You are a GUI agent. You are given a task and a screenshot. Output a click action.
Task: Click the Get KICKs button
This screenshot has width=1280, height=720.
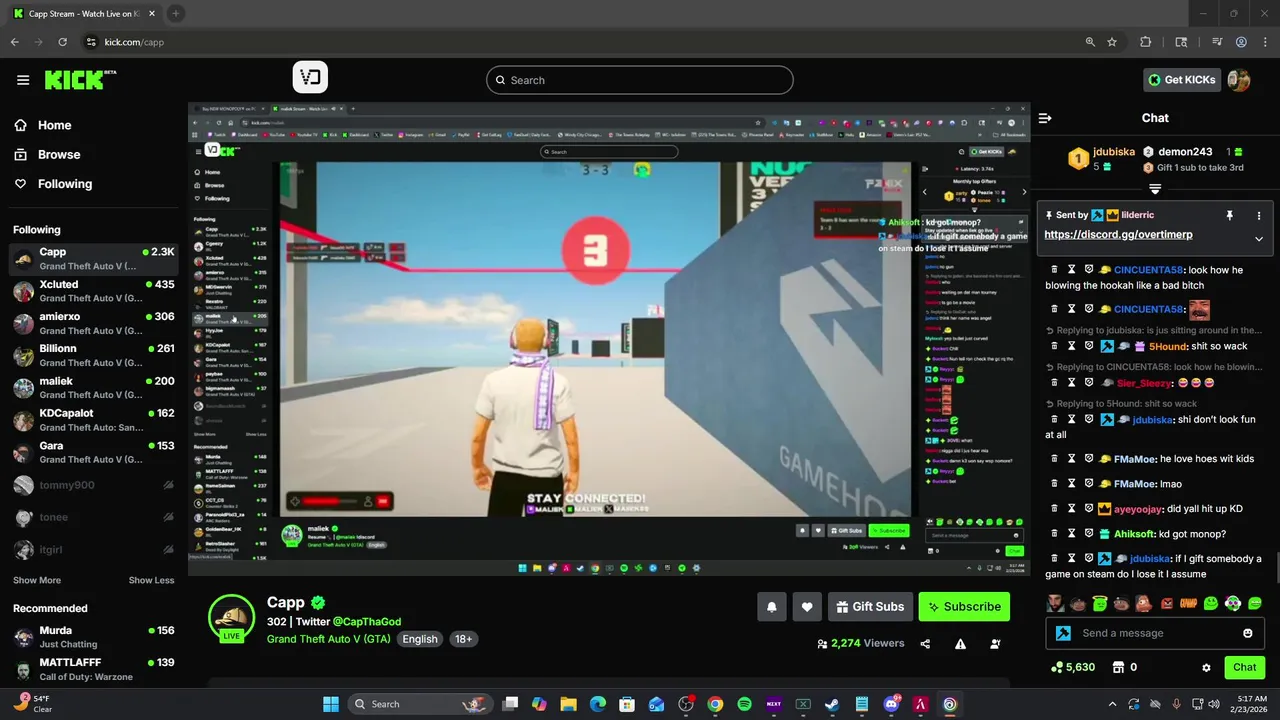pyautogui.click(x=1182, y=80)
